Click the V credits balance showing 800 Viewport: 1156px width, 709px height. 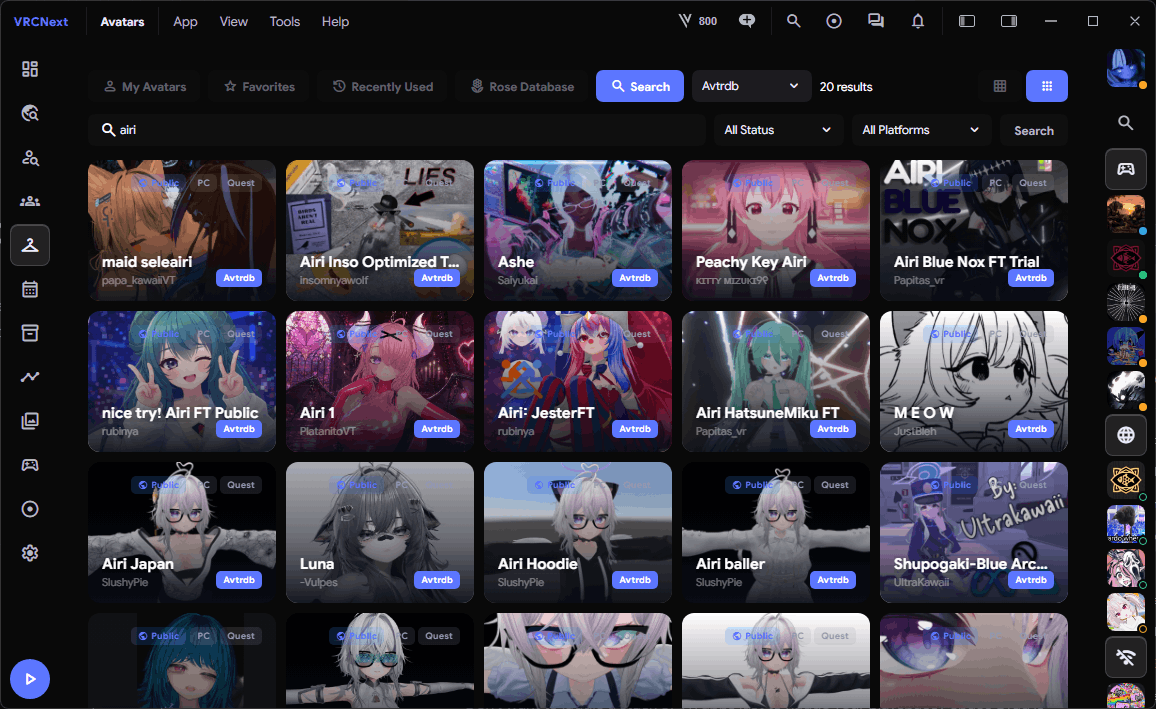pyautogui.click(x=697, y=21)
